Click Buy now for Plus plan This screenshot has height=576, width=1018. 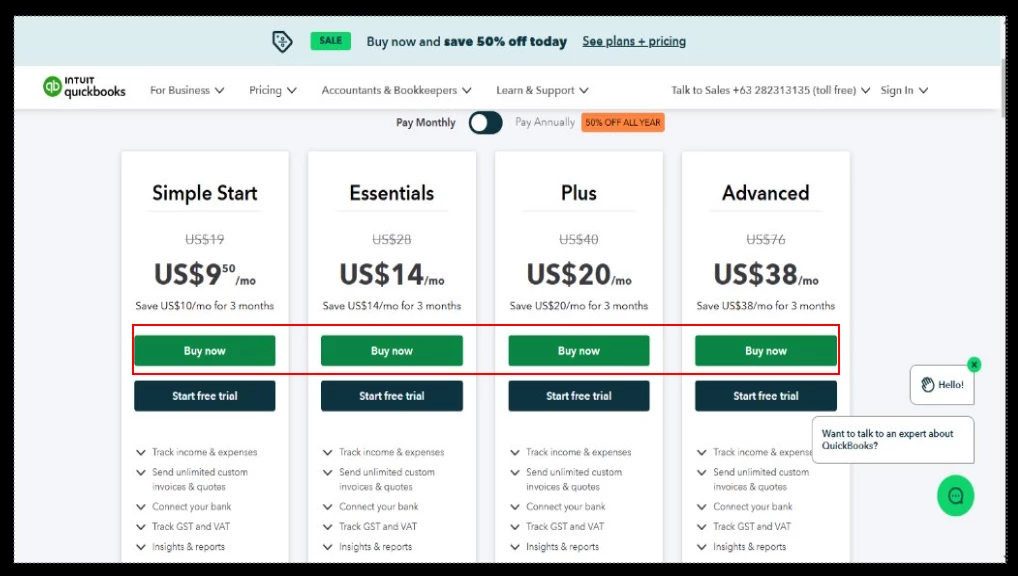[x=578, y=351]
